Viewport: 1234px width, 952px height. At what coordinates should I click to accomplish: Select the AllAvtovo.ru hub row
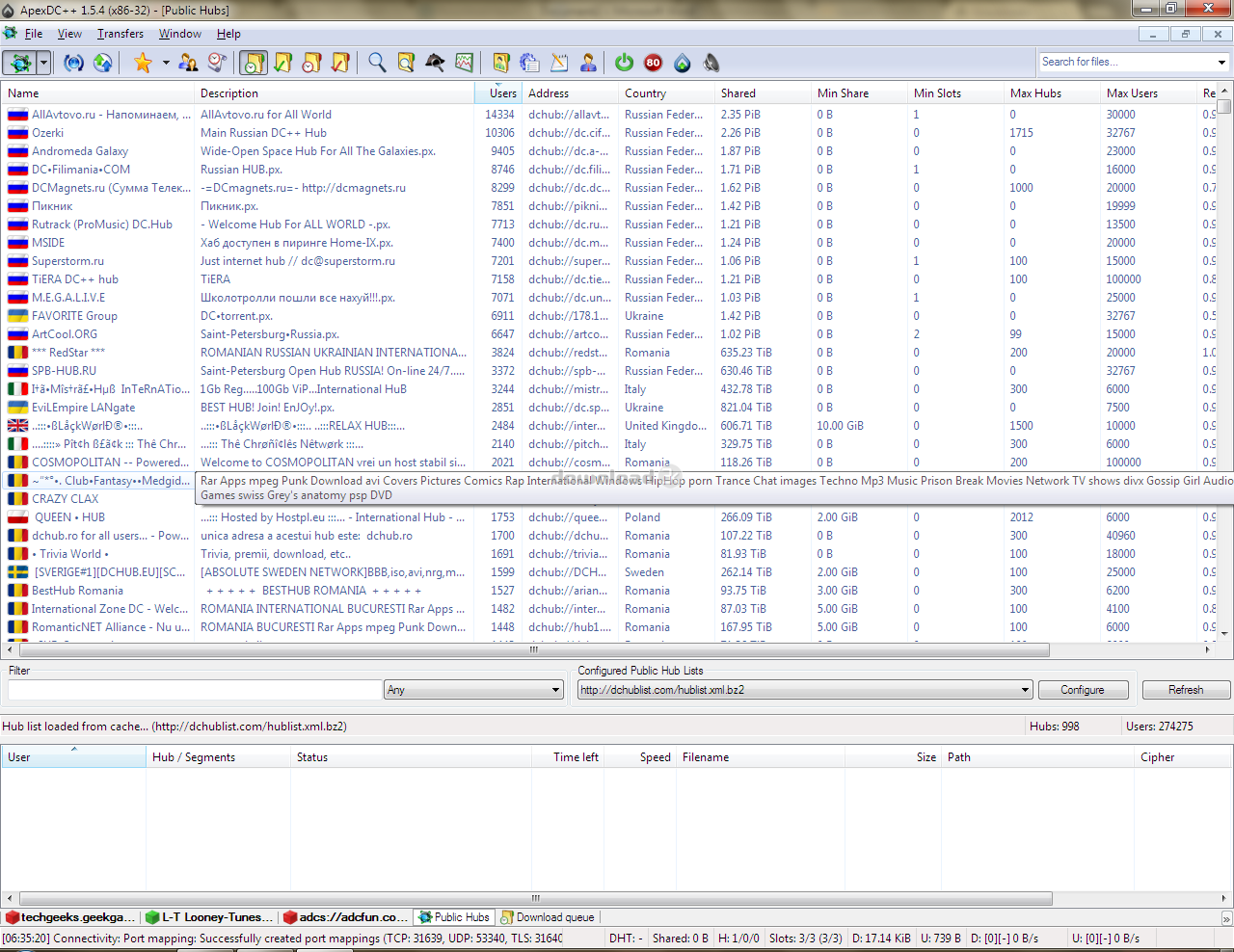(607, 115)
